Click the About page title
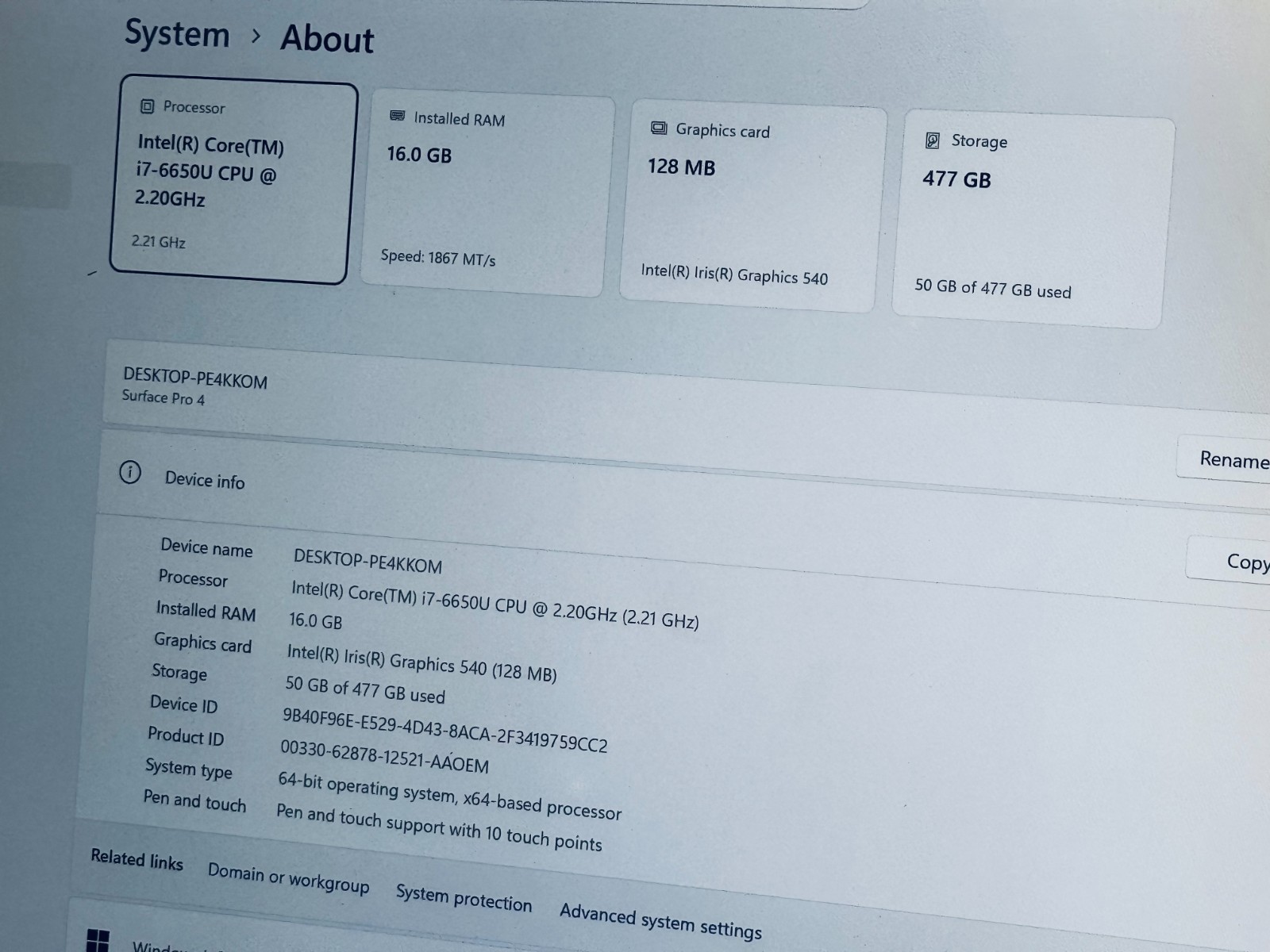This screenshot has width=1270, height=952. pyautogui.click(x=327, y=39)
